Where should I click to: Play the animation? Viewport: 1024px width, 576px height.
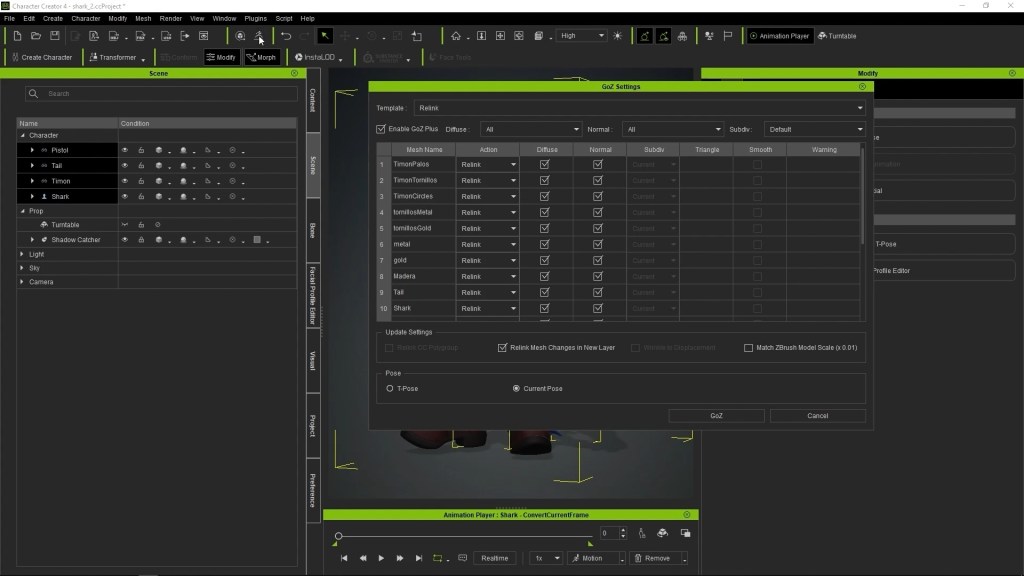point(381,558)
